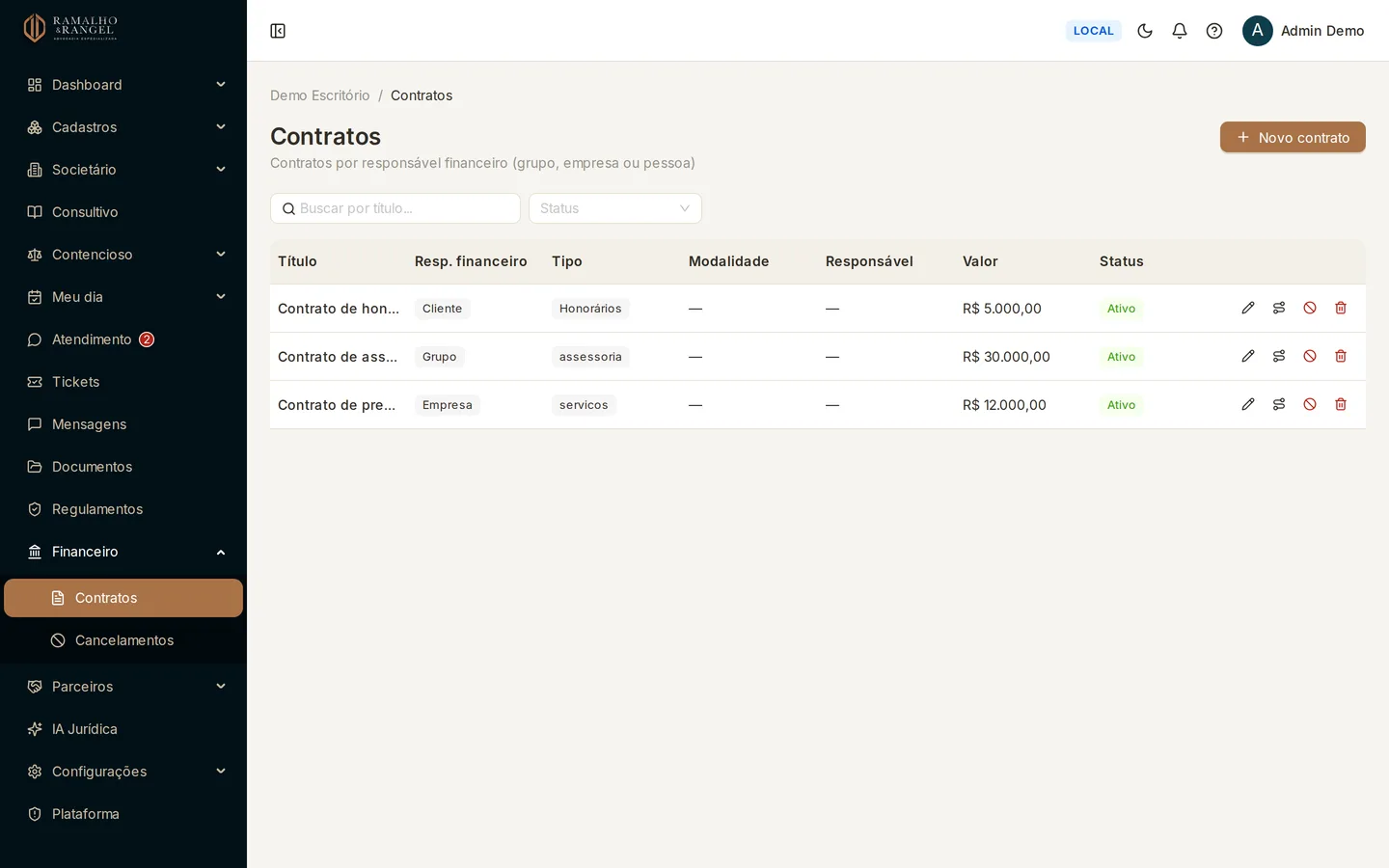Screen dimensions: 1389x868
Task: Click the Atendimento badge showing 2
Action: [147, 339]
